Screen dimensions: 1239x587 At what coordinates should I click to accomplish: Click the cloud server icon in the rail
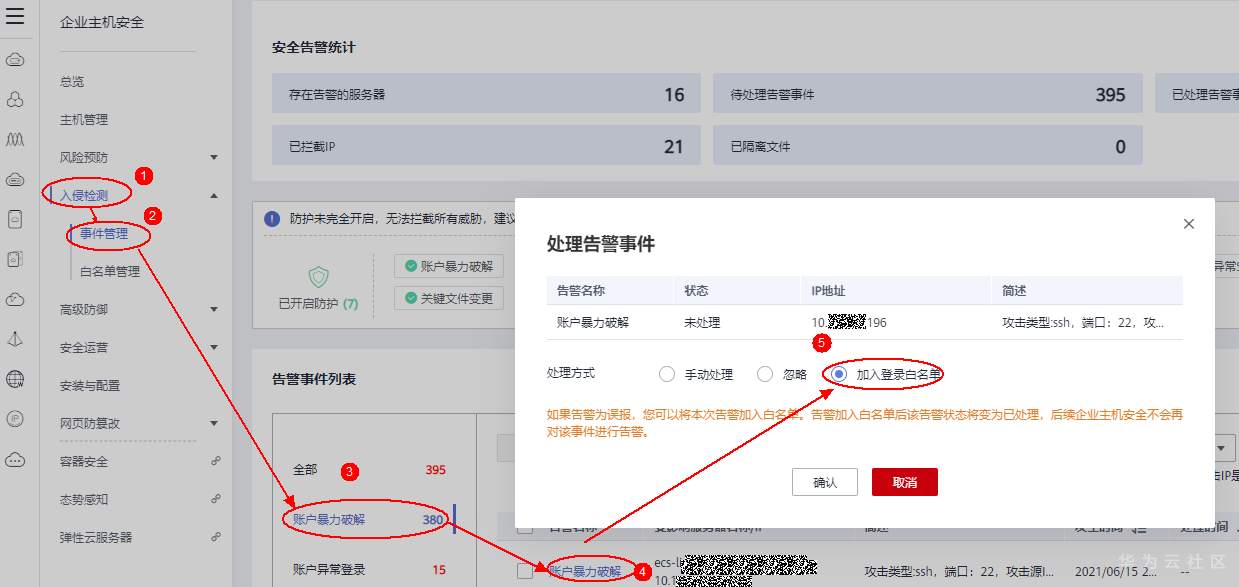[x=15, y=180]
